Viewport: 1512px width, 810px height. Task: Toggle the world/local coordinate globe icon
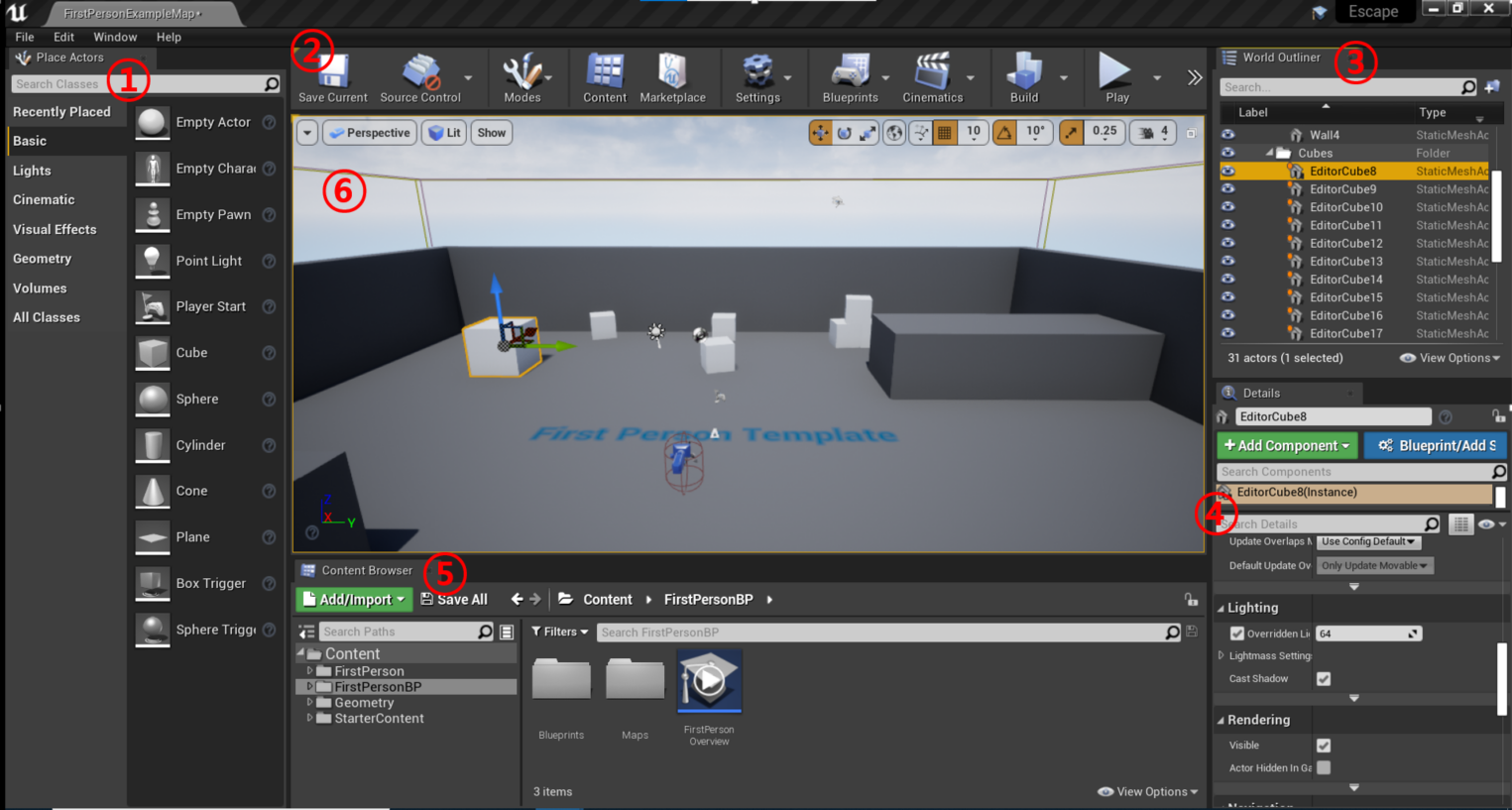(x=894, y=133)
